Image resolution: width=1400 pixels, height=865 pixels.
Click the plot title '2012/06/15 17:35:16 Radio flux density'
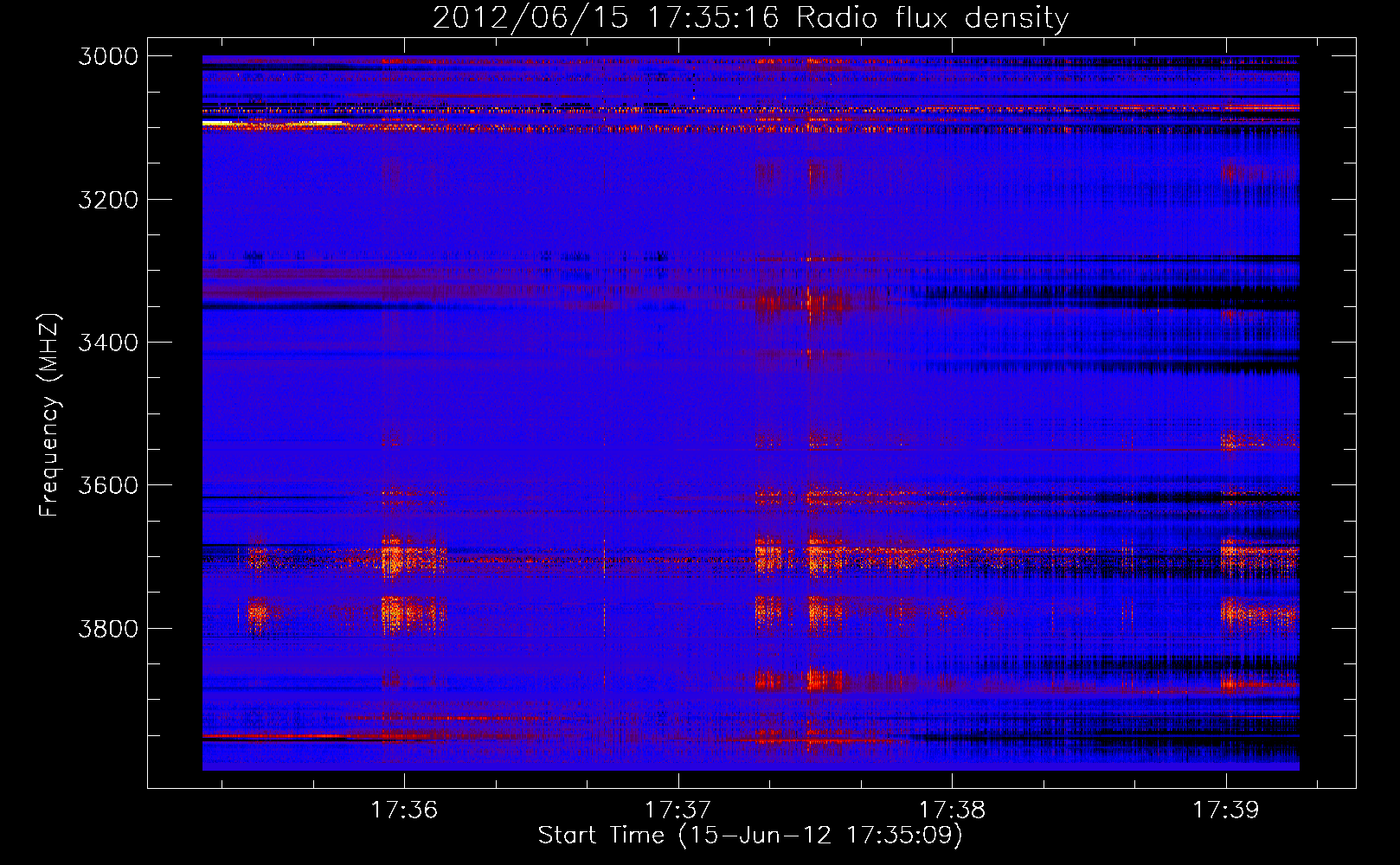750,17
